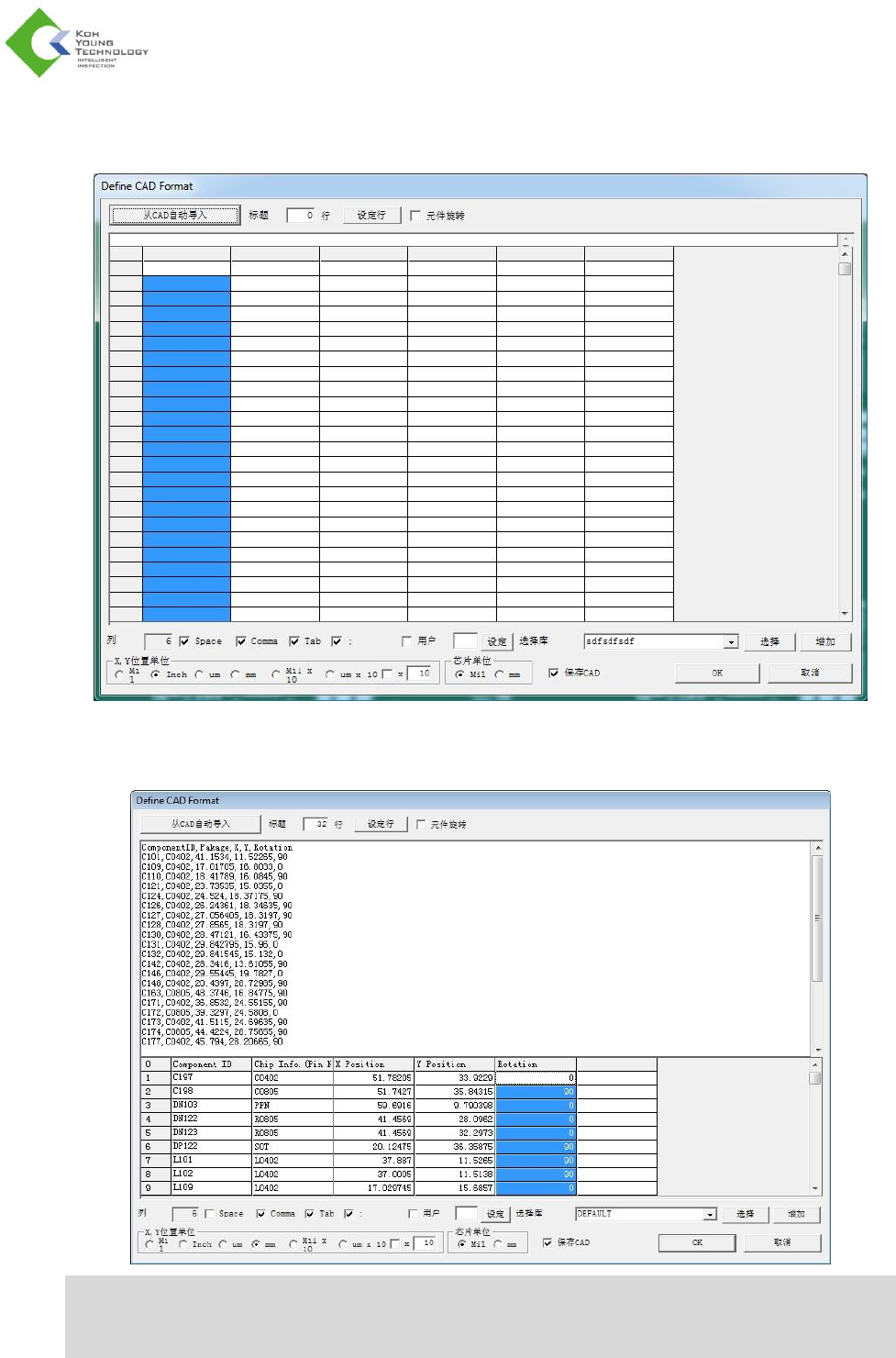Toggle Tab checkbox in the DEFAULT library dialog

(310, 1214)
